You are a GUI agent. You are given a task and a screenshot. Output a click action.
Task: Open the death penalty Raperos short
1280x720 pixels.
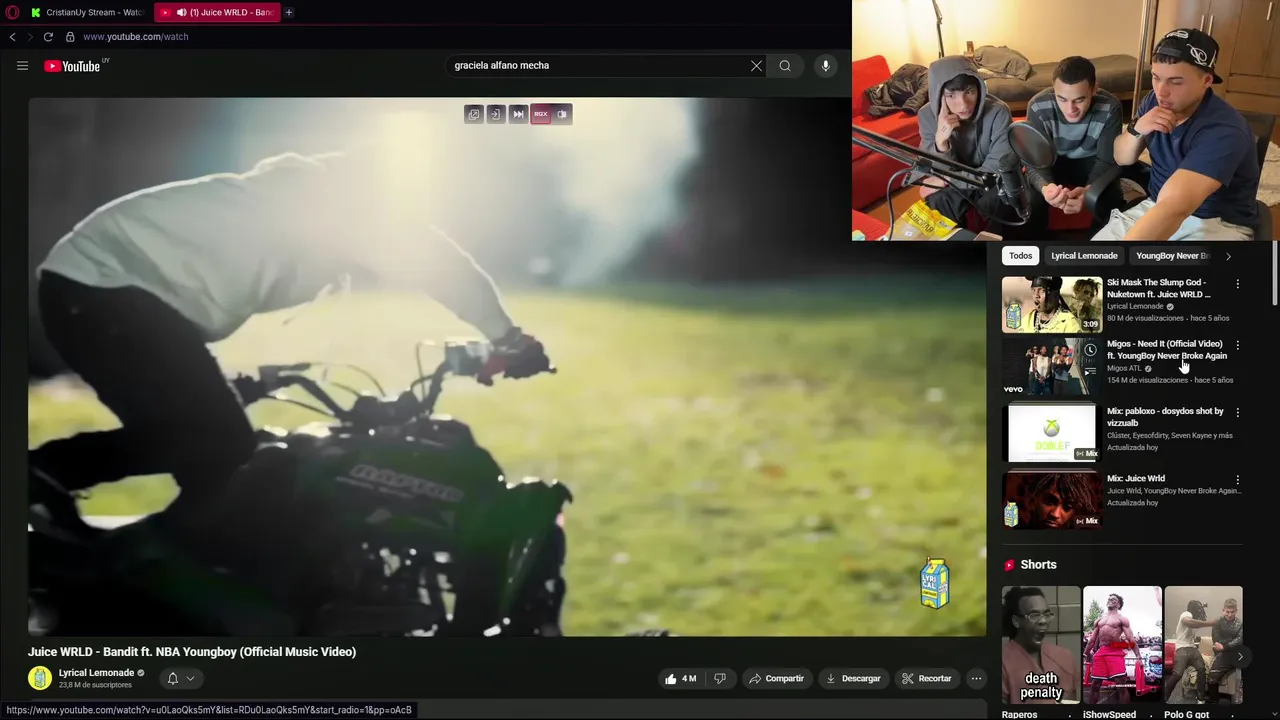pos(1041,645)
